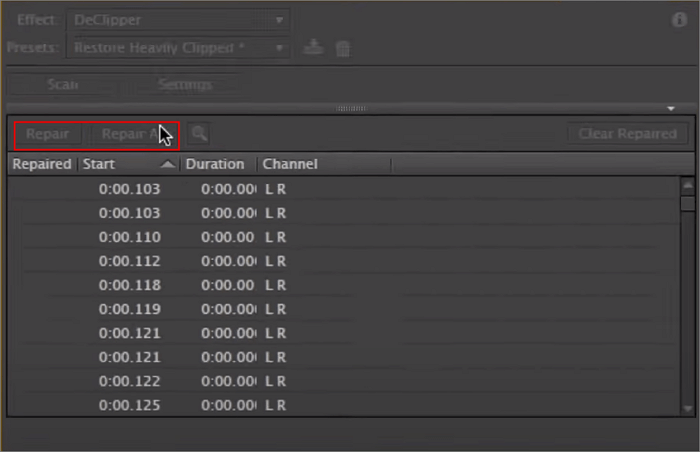Click the Repaired column header
The image size is (700, 452).
click(41, 164)
